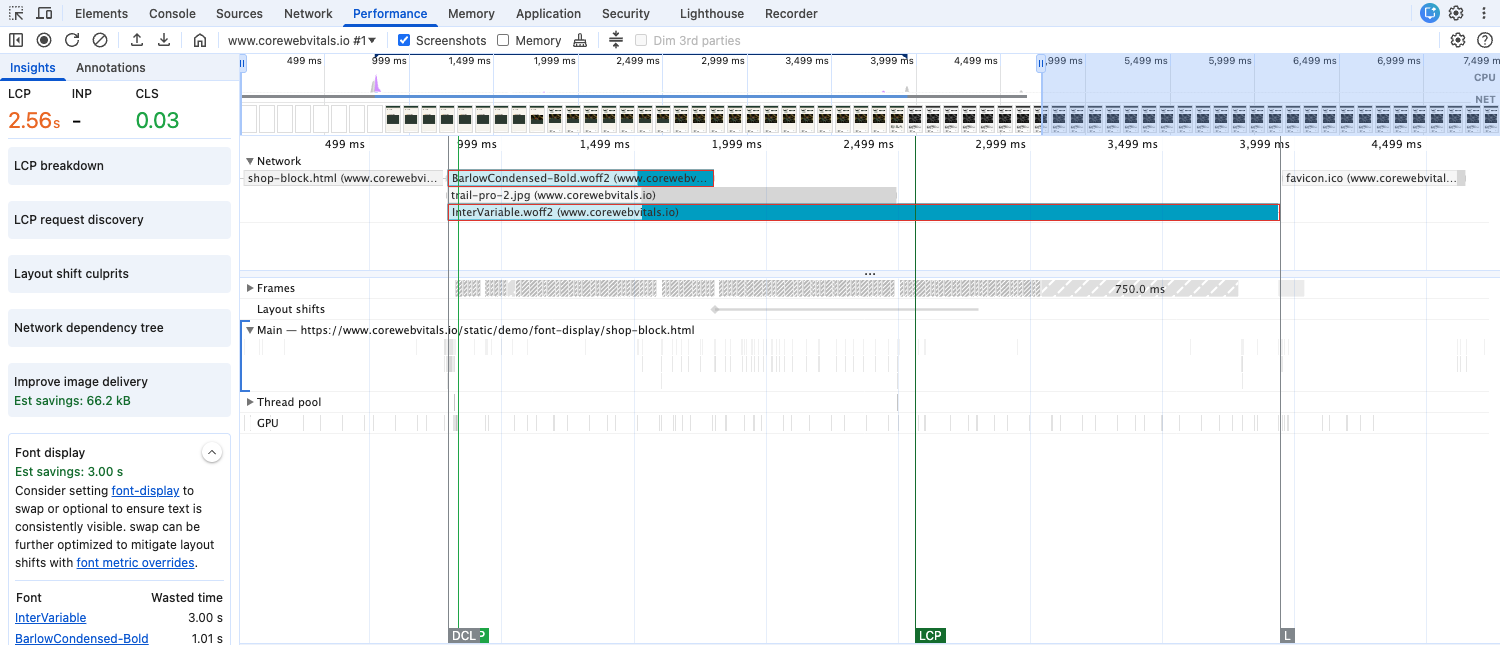Select the BarlowCondensed-Bold.woff2 network request
Image resolution: width=1500 pixels, height=645 pixels.
click(x=581, y=178)
